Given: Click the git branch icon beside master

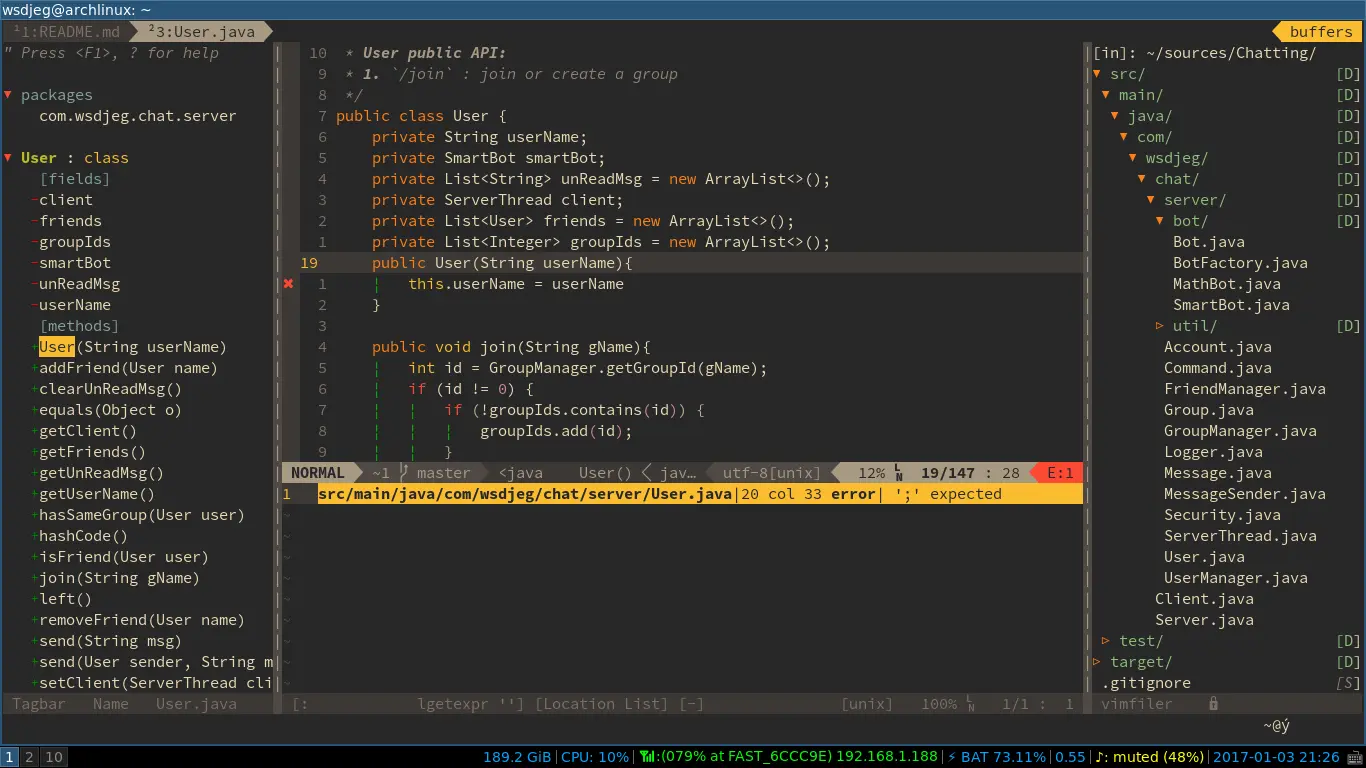Looking at the screenshot, I should click(404, 473).
